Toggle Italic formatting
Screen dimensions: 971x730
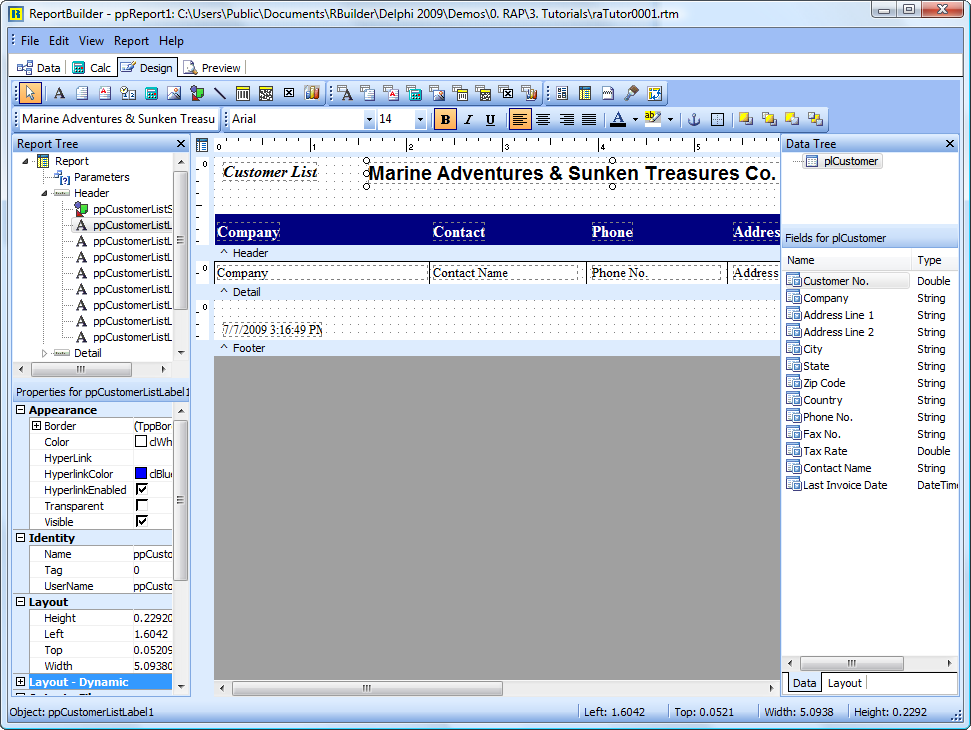click(x=468, y=119)
